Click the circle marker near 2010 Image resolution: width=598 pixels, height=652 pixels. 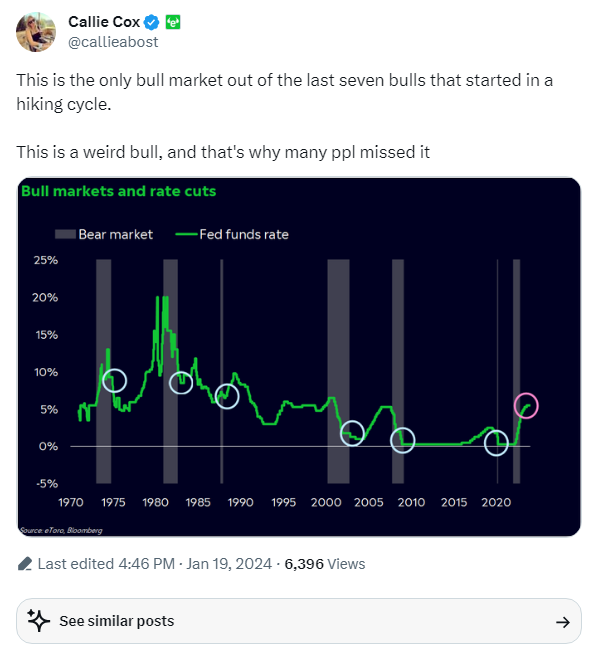click(403, 440)
